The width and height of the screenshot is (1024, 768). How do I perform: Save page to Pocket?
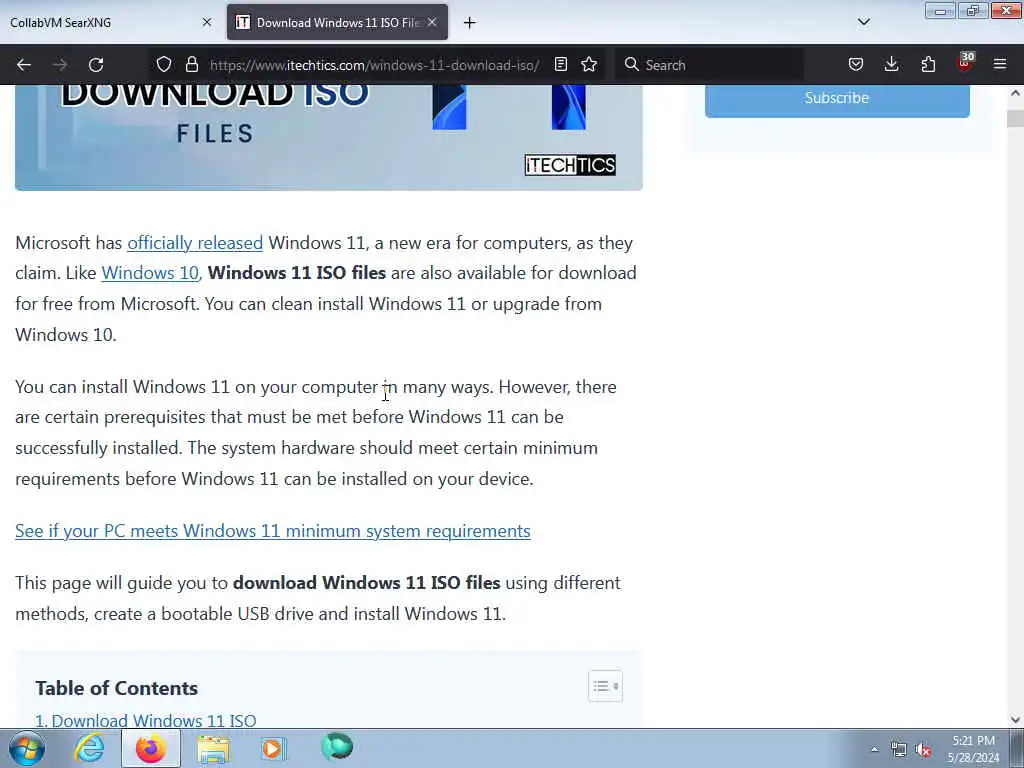click(x=856, y=65)
